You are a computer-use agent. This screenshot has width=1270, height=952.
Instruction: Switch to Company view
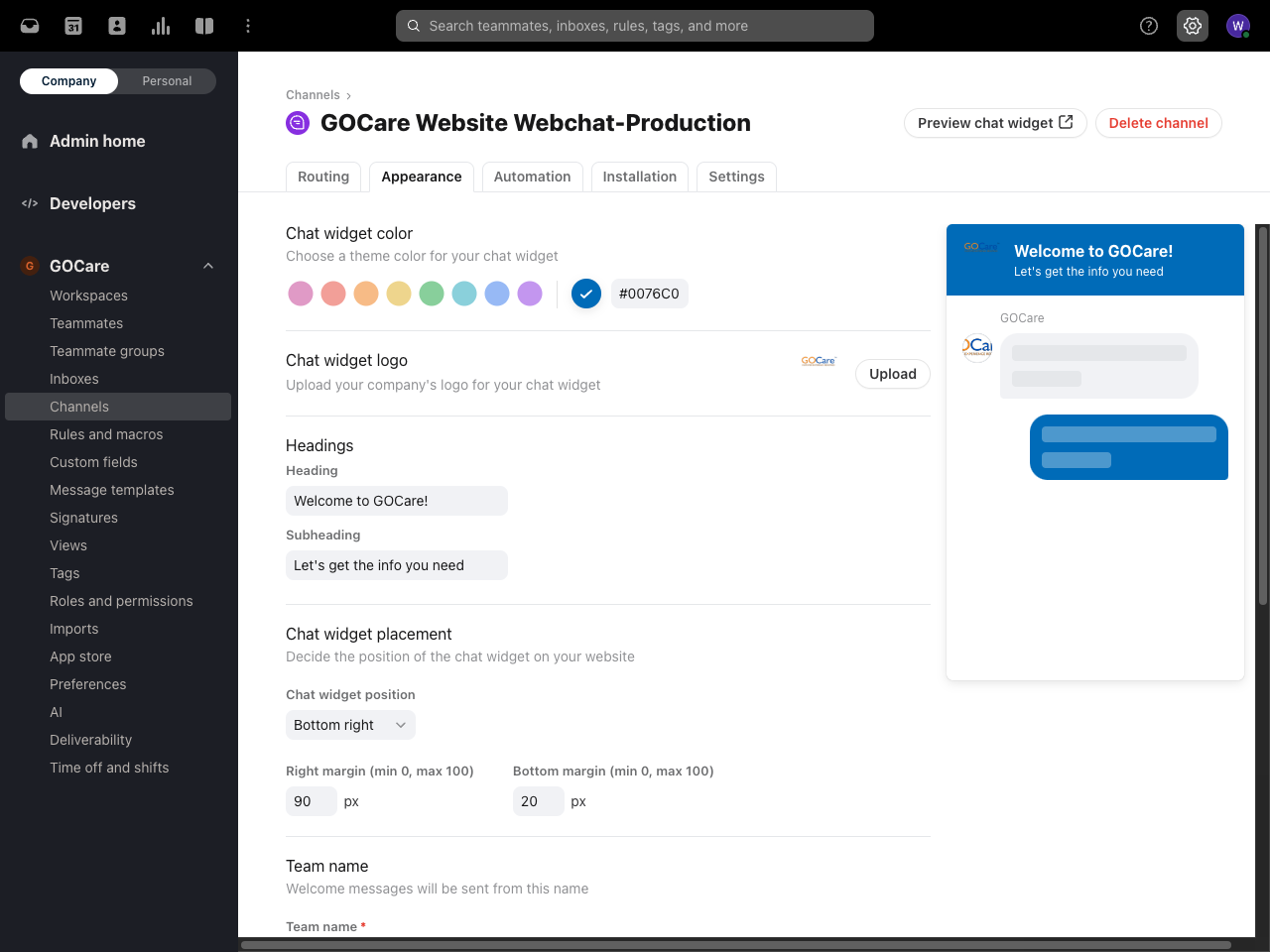(68, 81)
